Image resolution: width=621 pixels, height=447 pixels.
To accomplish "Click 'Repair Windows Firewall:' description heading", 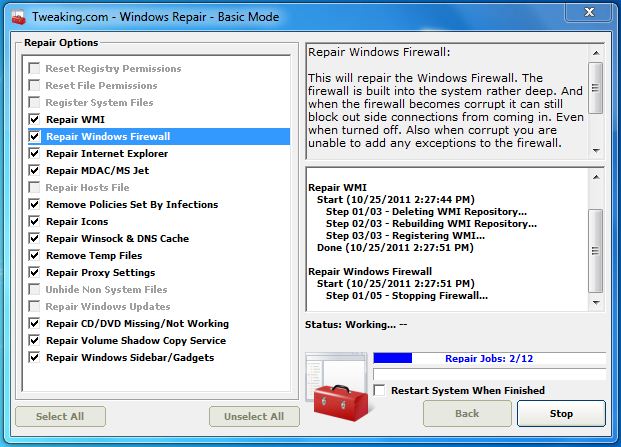I will click(379, 52).
